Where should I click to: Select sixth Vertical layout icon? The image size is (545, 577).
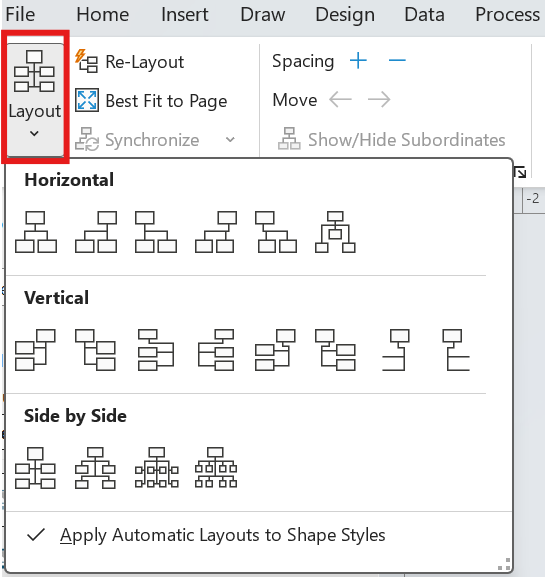335,350
